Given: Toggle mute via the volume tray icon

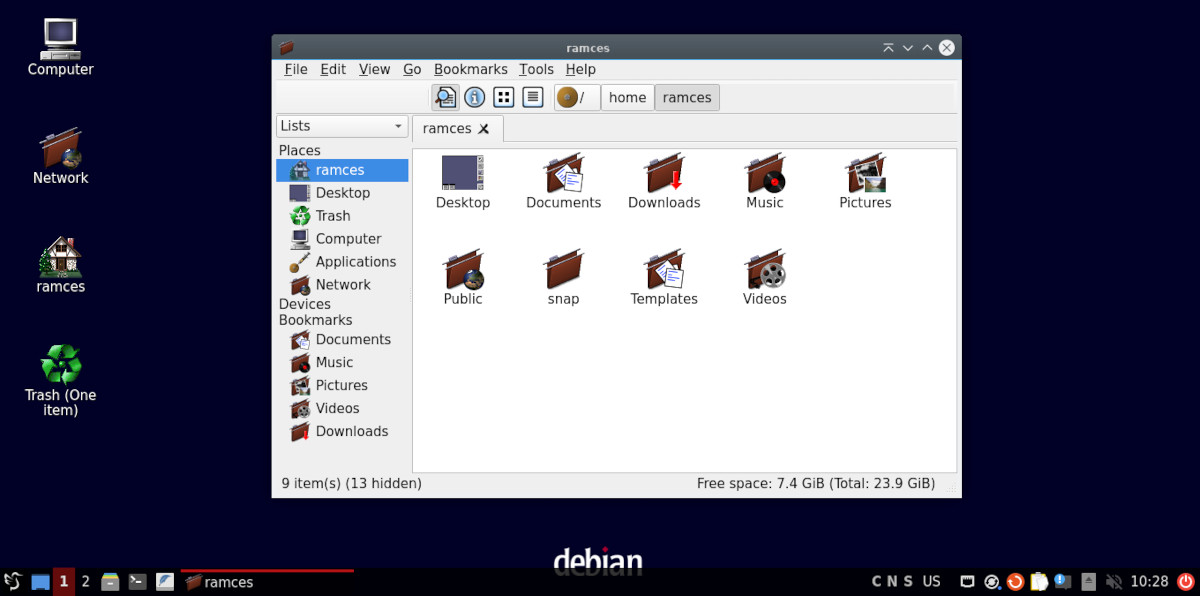Looking at the screenshot, I should (x=1114, y=581).
